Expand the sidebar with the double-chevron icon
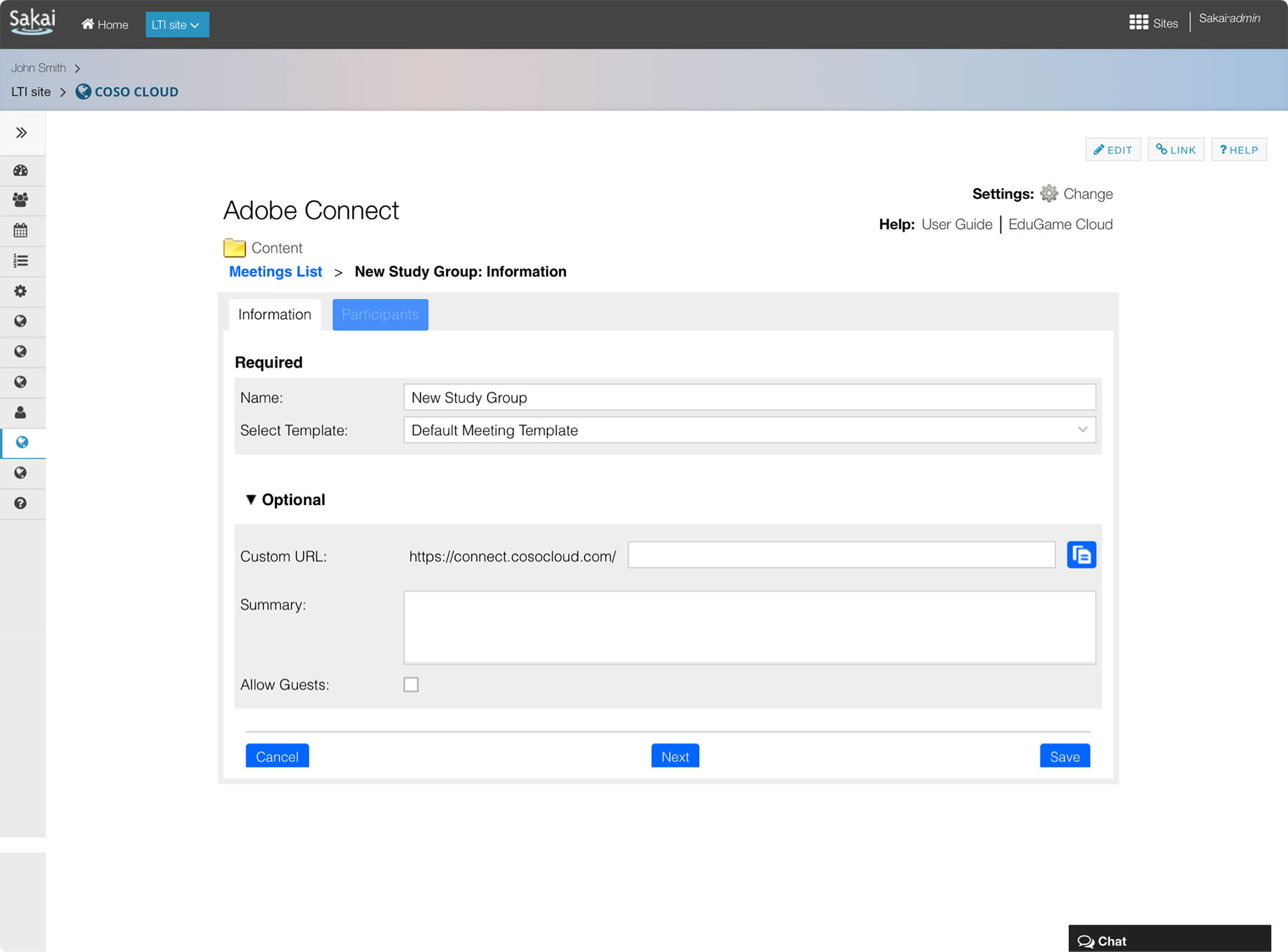Viewport: 1288px width, 952px height. (21, 132)
